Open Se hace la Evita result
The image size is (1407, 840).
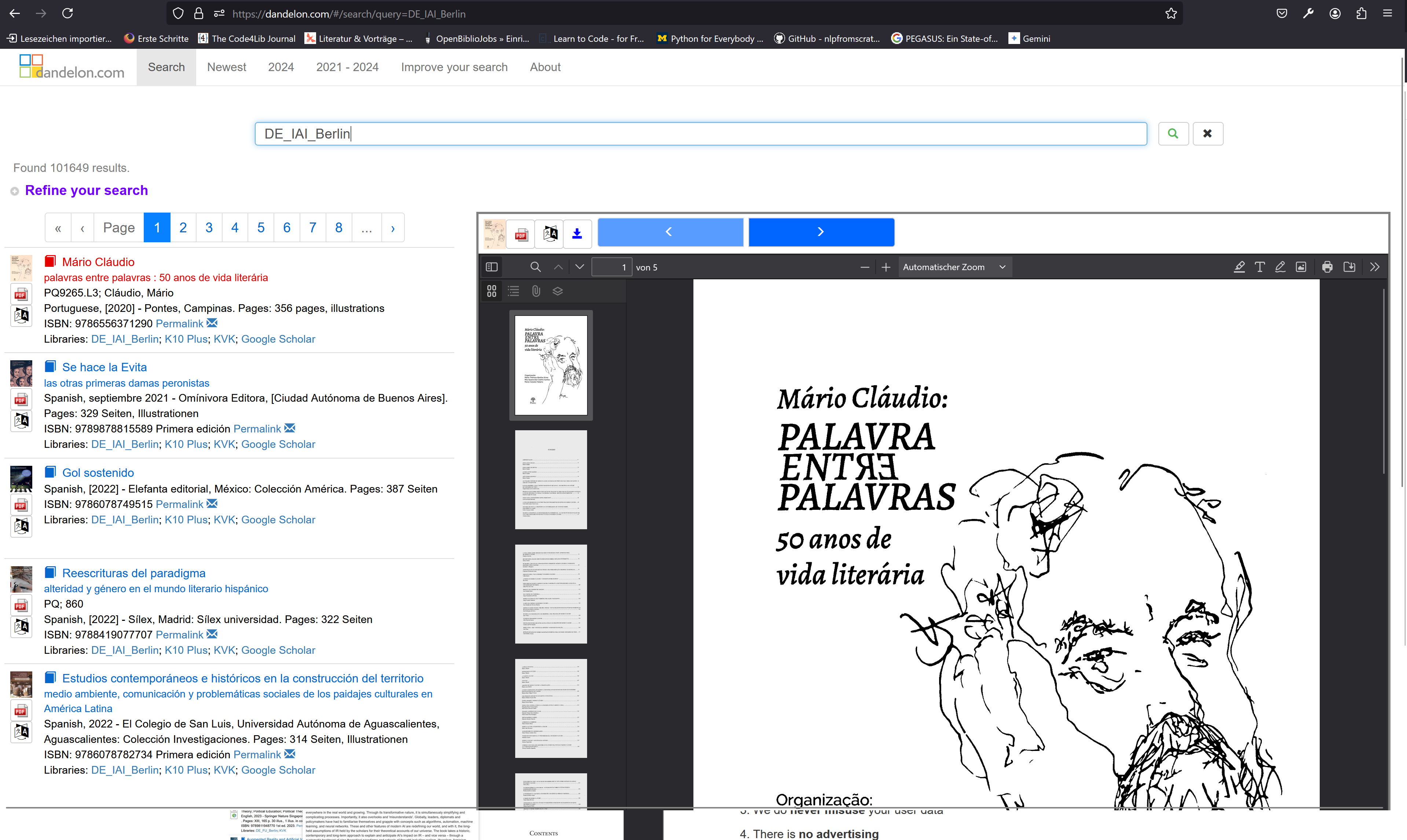(104, 367)
